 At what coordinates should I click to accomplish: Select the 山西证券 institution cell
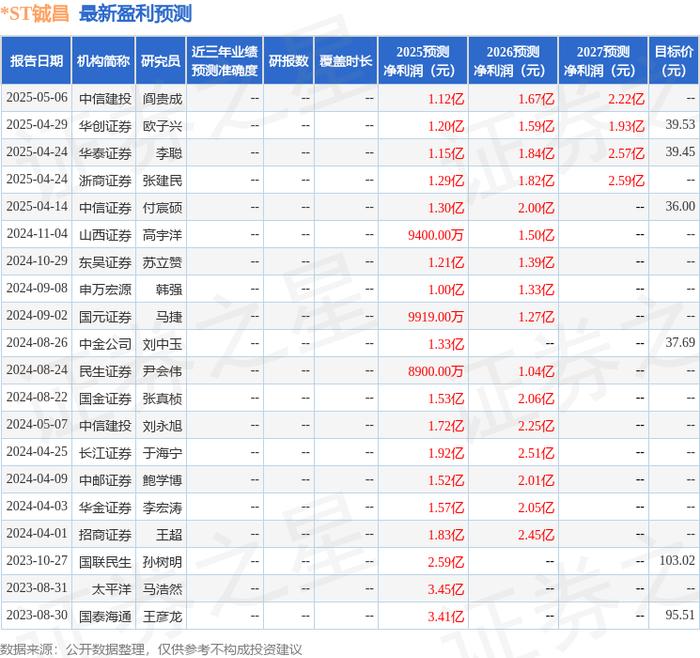(105, 235)
